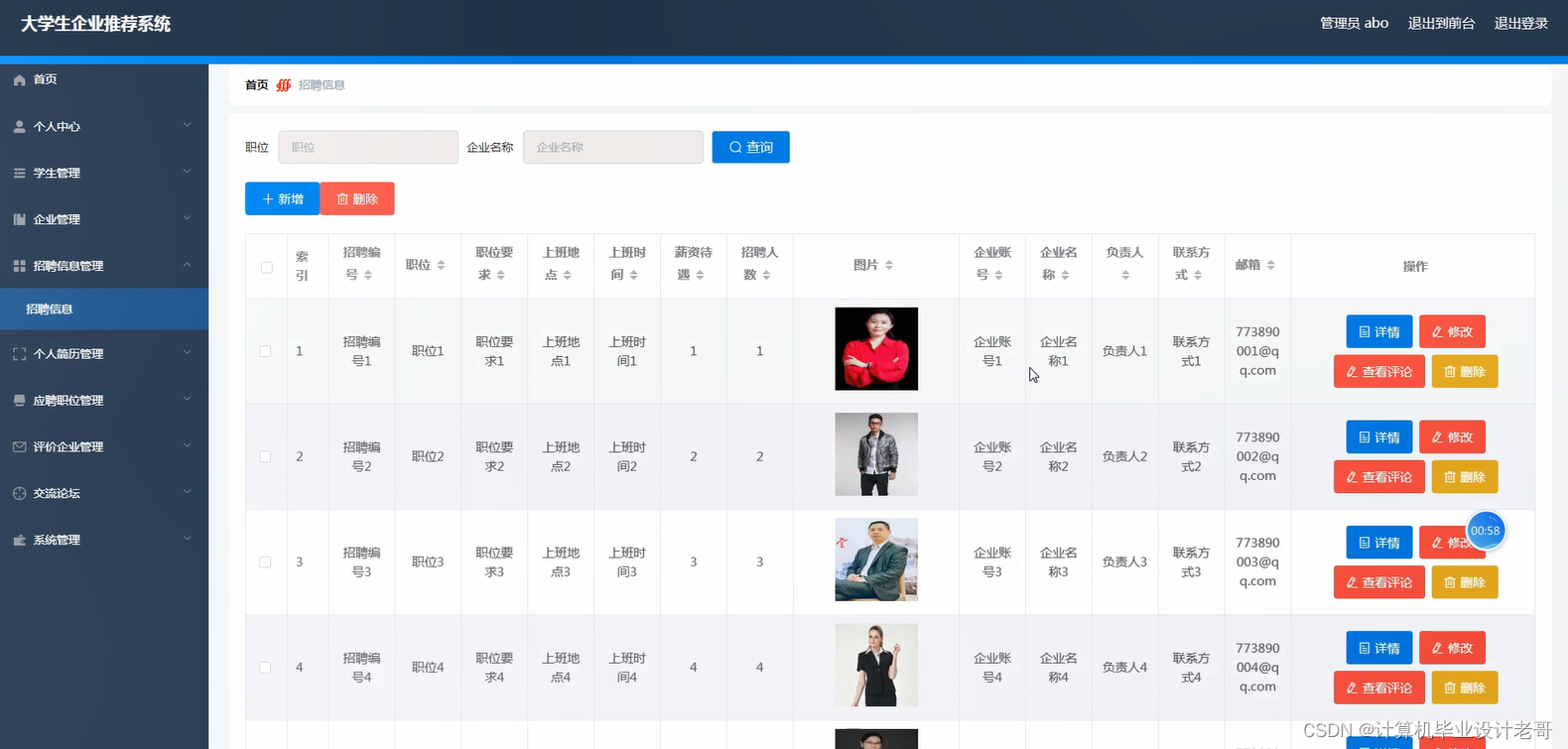Focus the 企业名称 search input field
This screenshot has height=749, width=1568.
(613, 147)
